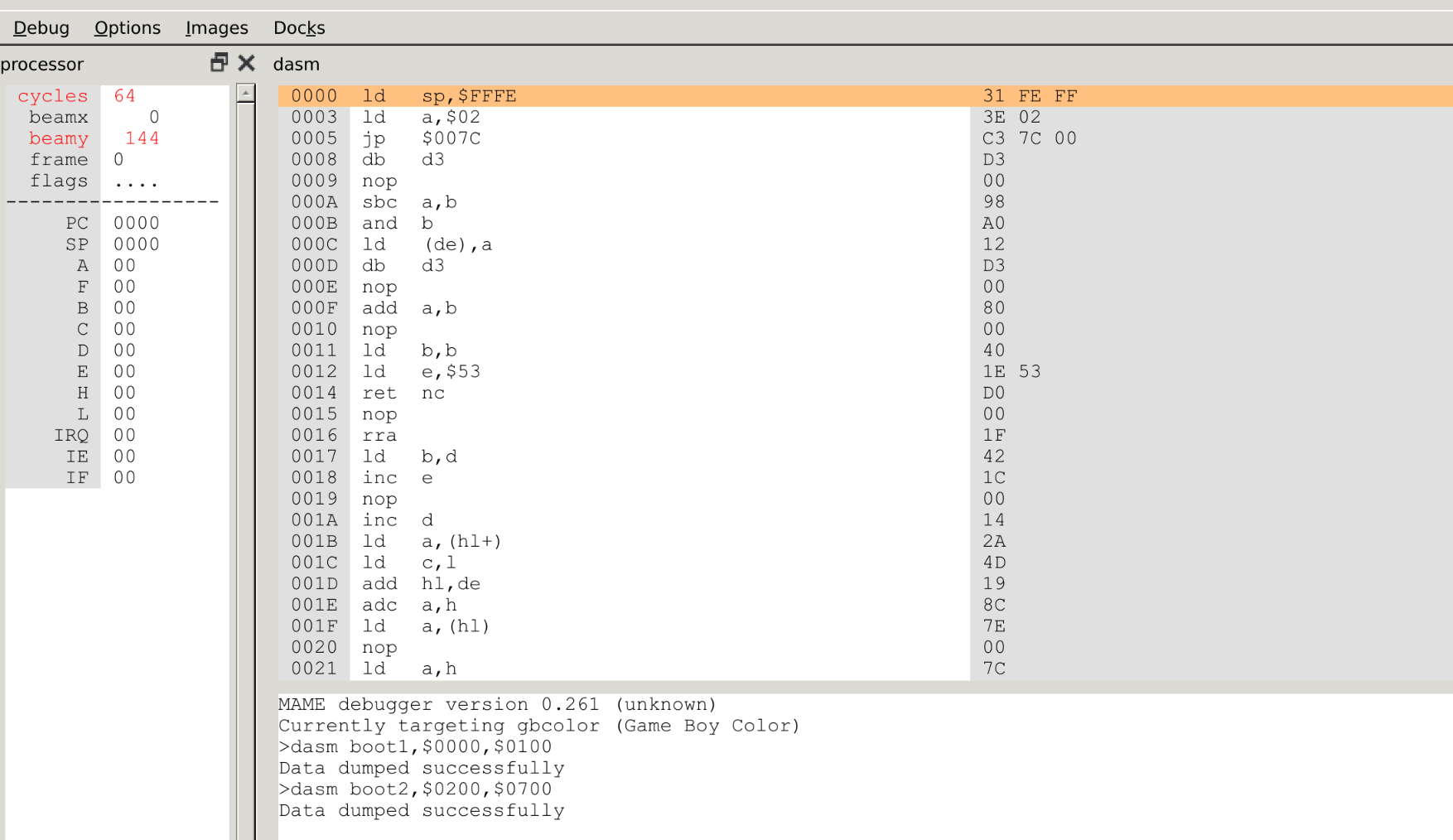This screenshot has width=1453, height=840.
Task: Click opcode bytes 'C3 7C 00'
Action: [x=1030, y=138]
